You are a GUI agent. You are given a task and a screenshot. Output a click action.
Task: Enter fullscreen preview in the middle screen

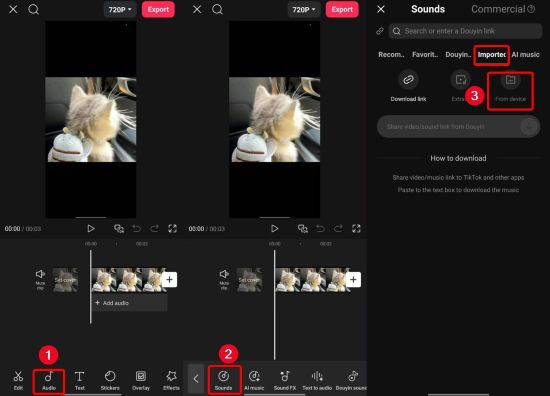coord(356,229)
